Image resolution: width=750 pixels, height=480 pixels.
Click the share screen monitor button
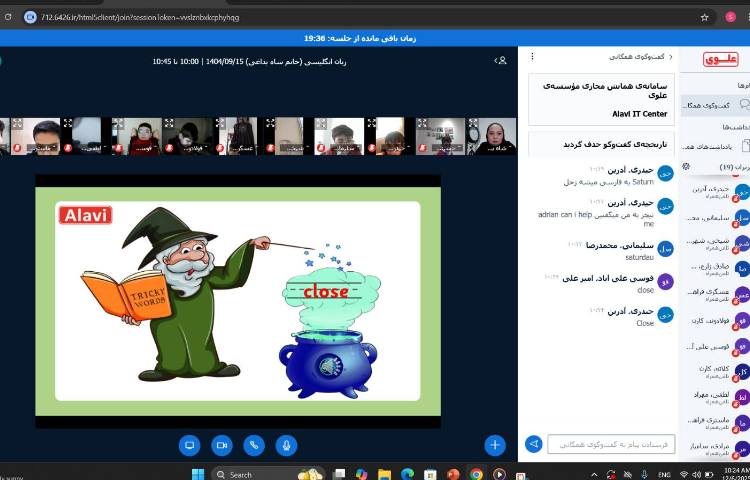pos(189,445)
